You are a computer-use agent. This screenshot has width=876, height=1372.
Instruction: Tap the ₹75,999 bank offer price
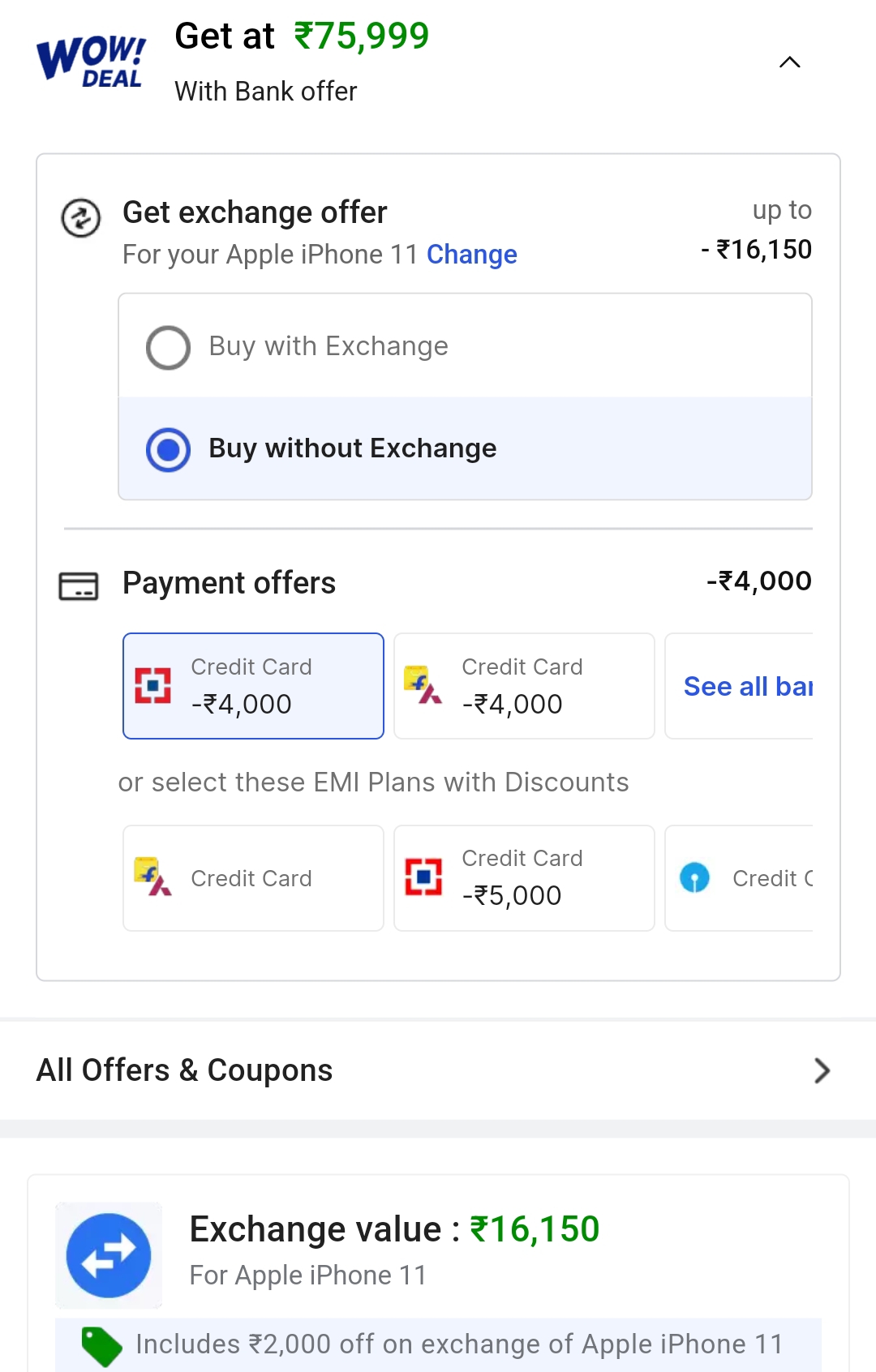(x=362, y=36)
